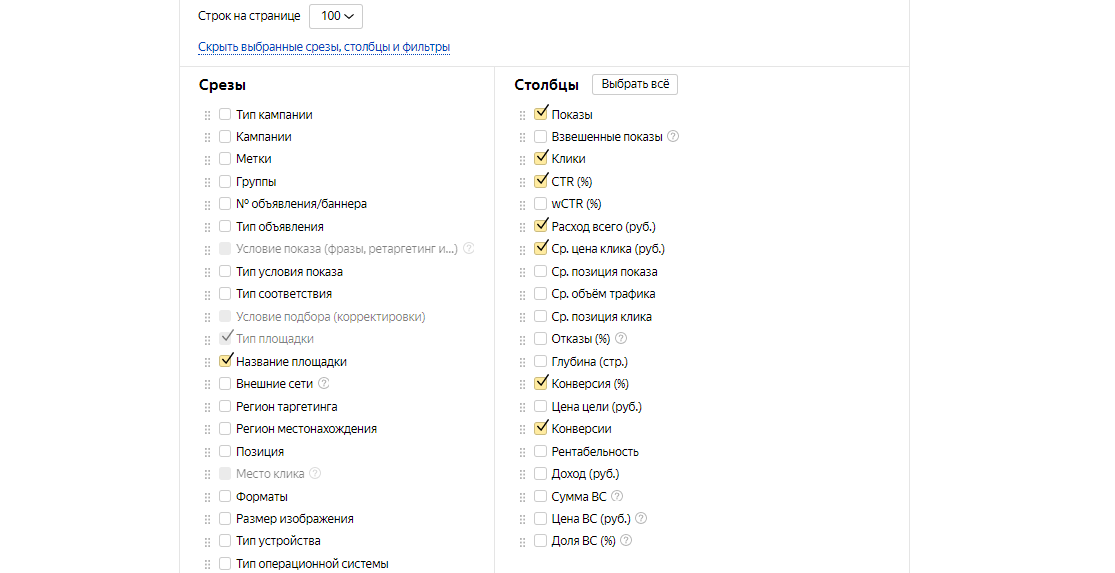Click the drag handle next to Тип кампании
The height and width of the screenshot is (573, 1115).
pyautogui.click(x=208, y=115)
